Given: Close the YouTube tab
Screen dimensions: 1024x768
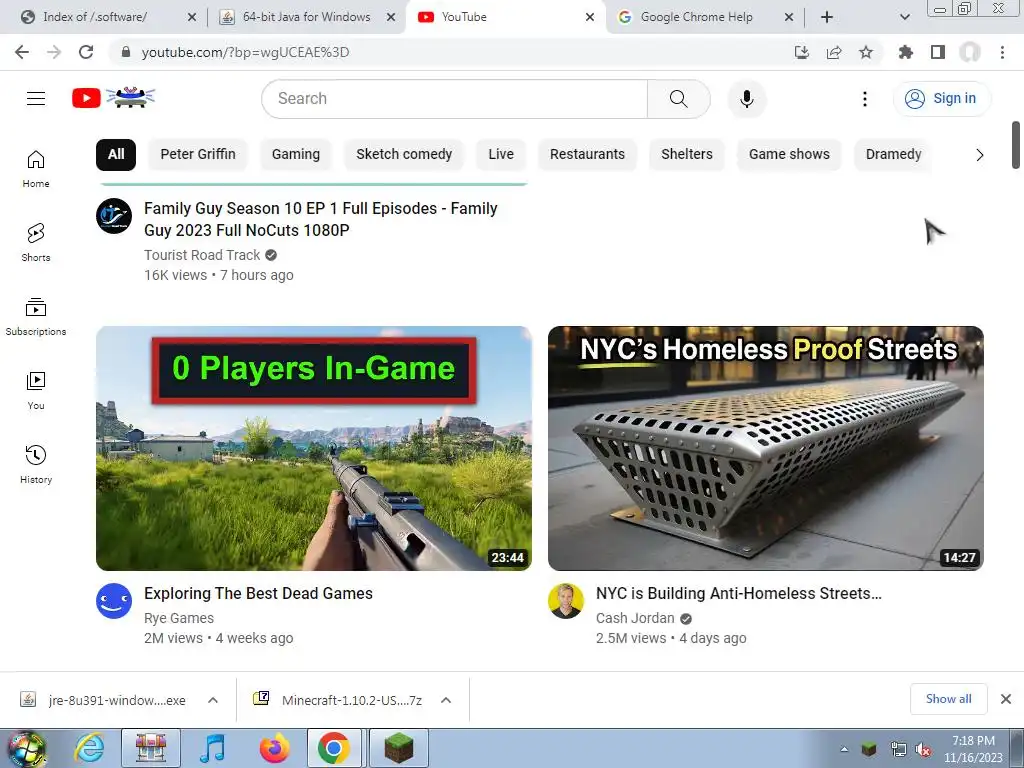Looking at the screenshot, I should 590,17.
